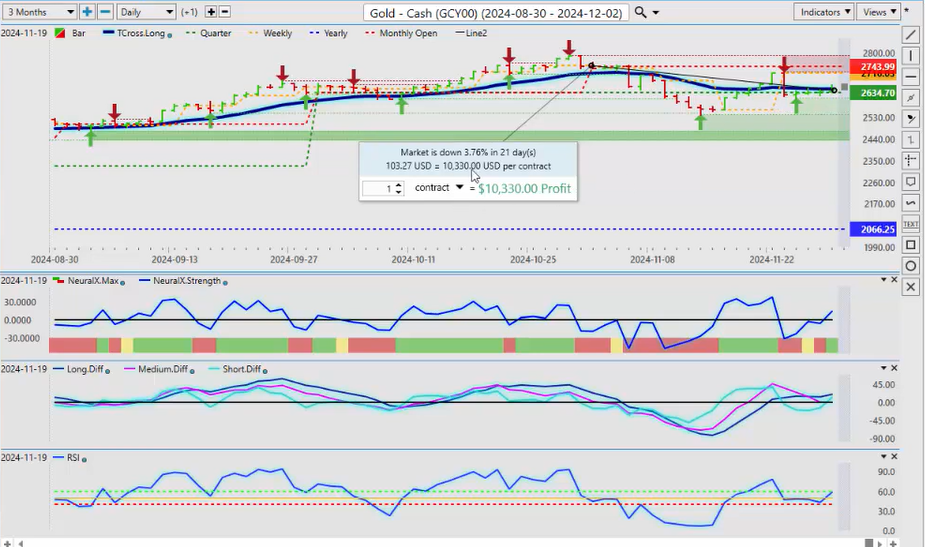The width and height of the screenshot is (925, 547).
Task: Click the Medium.Diff legend label
Action: pyautogui.click(x=162, y=369)
